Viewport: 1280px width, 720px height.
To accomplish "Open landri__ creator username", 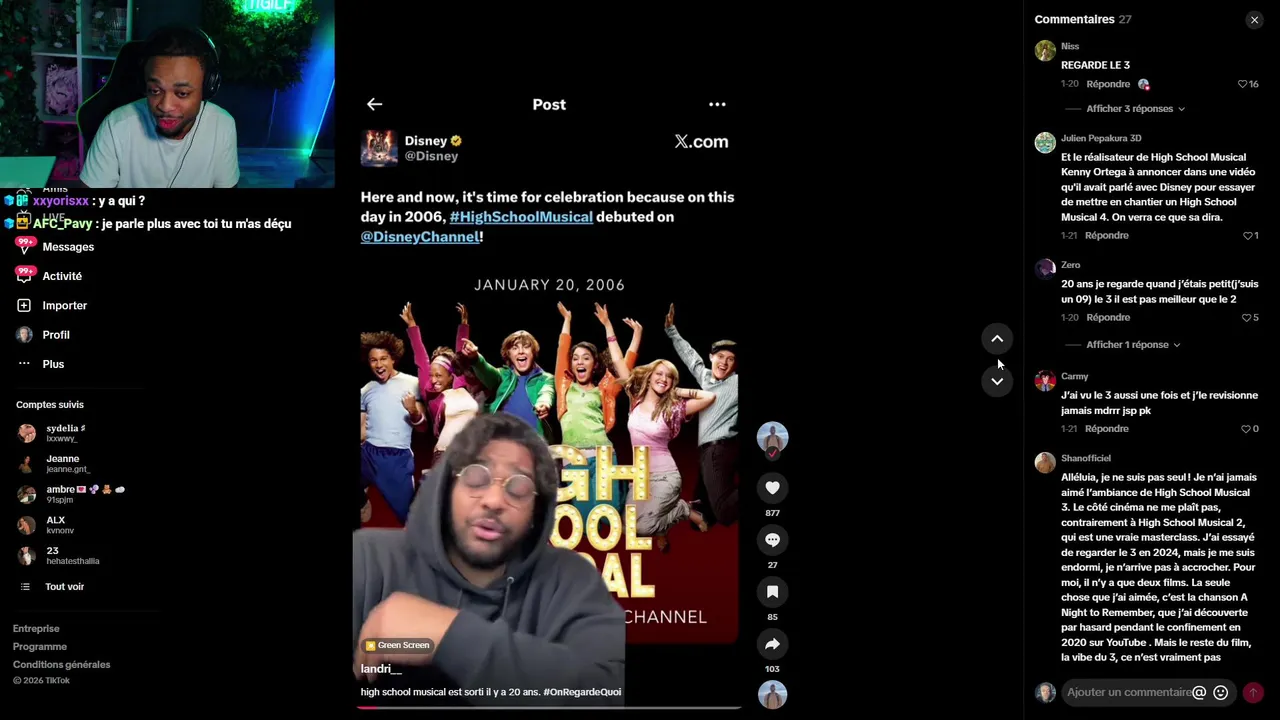I will [x=381, y=669].
